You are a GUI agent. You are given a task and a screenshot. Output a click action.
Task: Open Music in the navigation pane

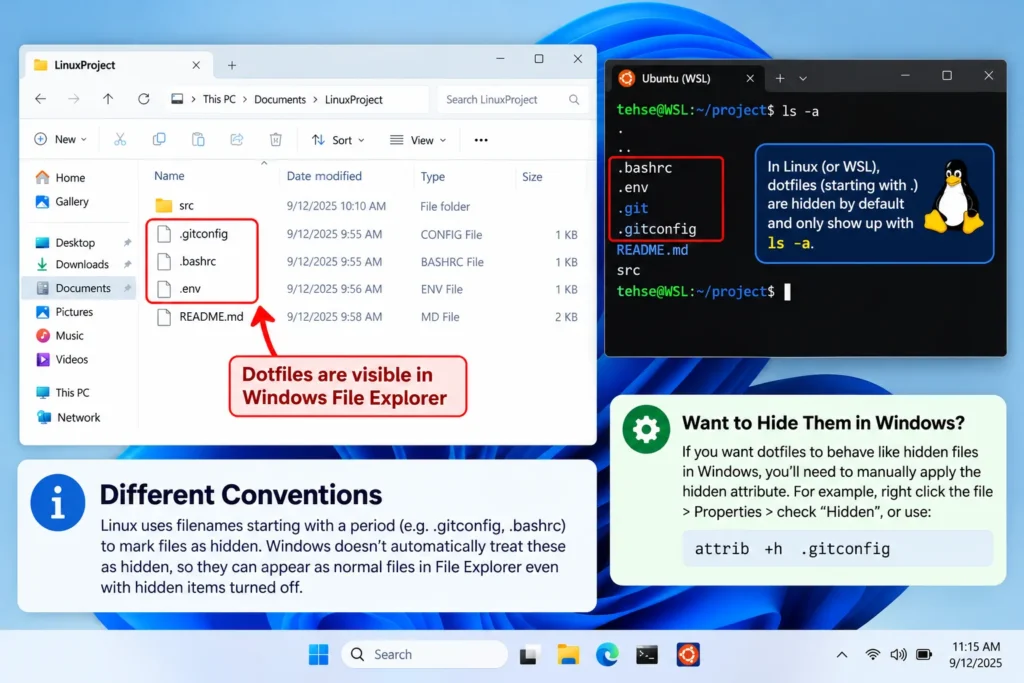click(x=59, y=336)
